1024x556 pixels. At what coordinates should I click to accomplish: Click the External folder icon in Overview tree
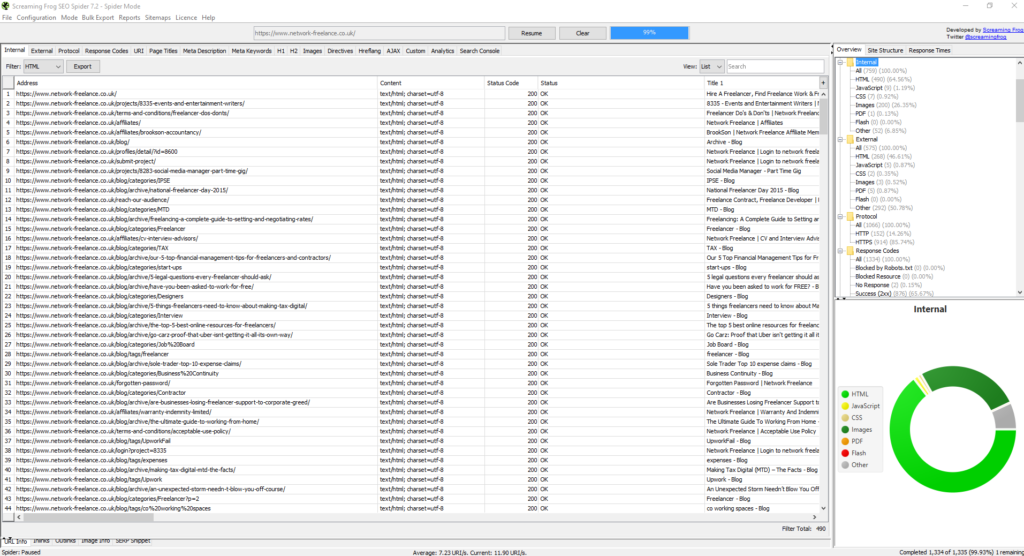[x=850, y=139]
